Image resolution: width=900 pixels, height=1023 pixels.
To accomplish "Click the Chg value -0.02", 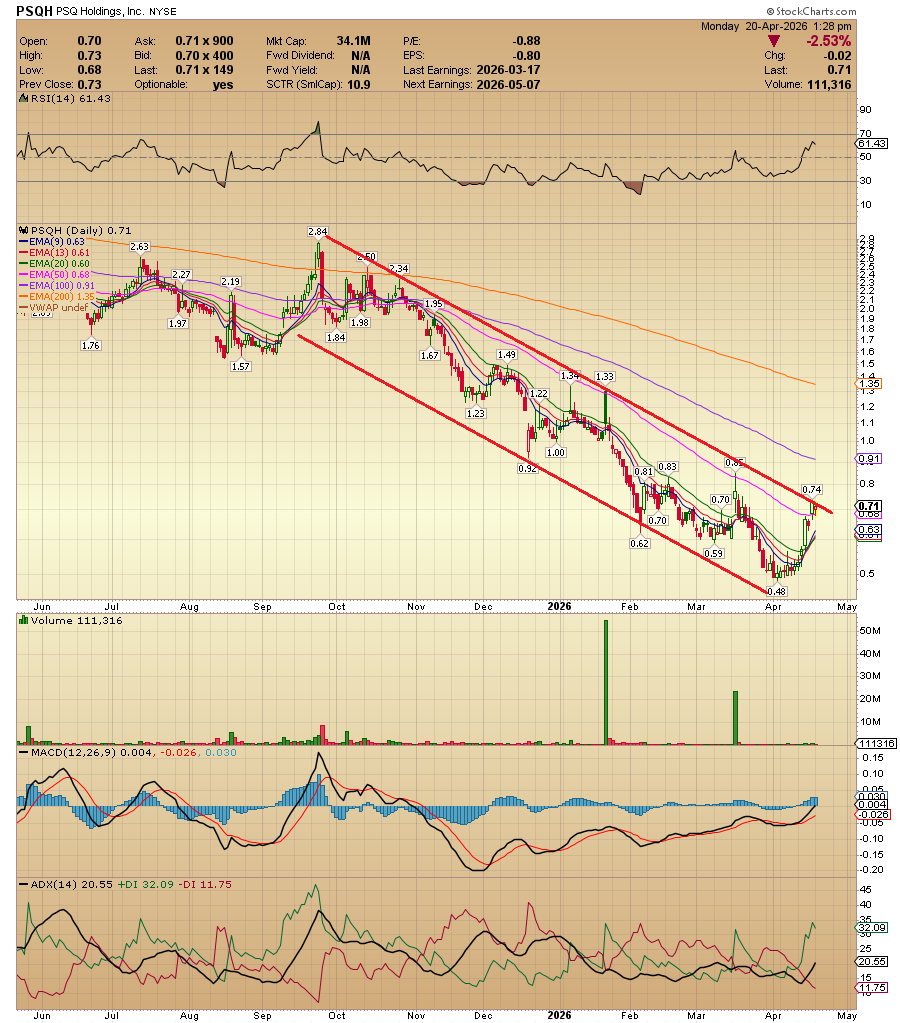I will coord(837,55).
